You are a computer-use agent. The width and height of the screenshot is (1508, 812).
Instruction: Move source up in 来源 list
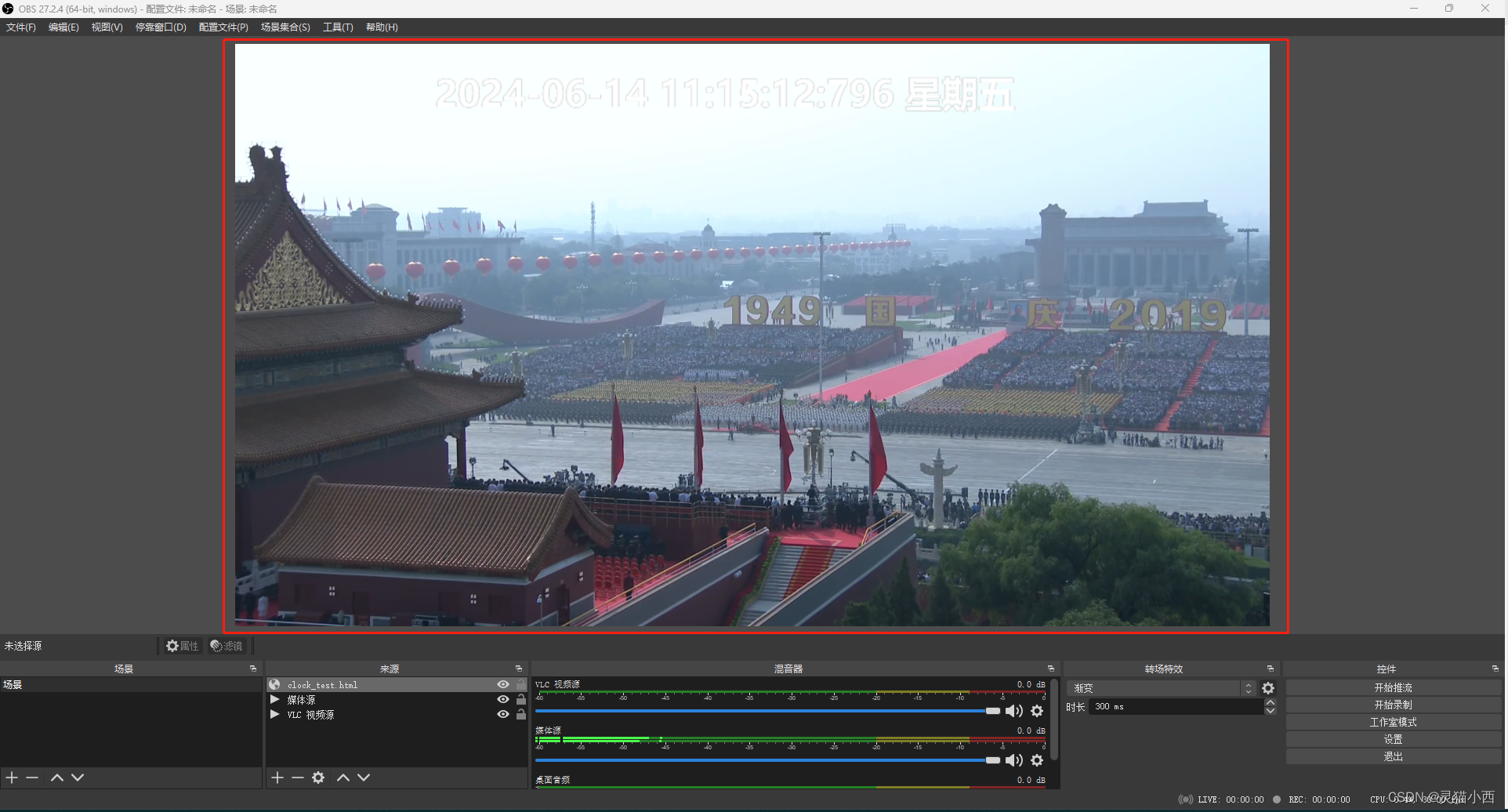(x=343, y=778)
